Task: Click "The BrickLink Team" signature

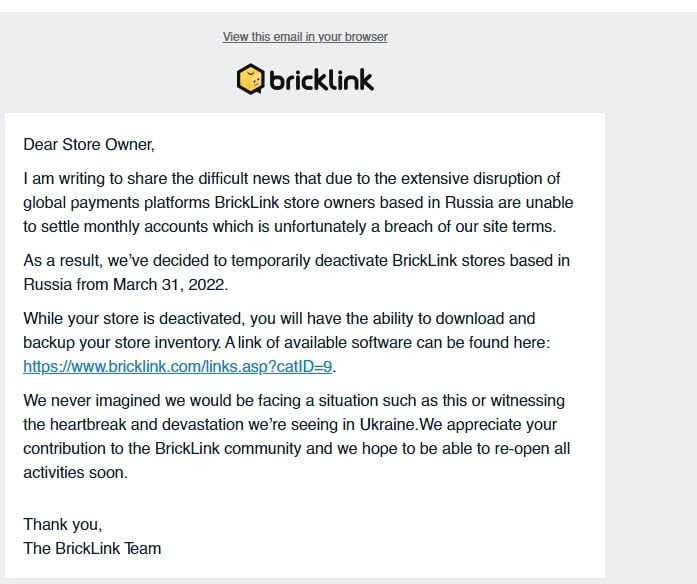Action: [92, 549]
